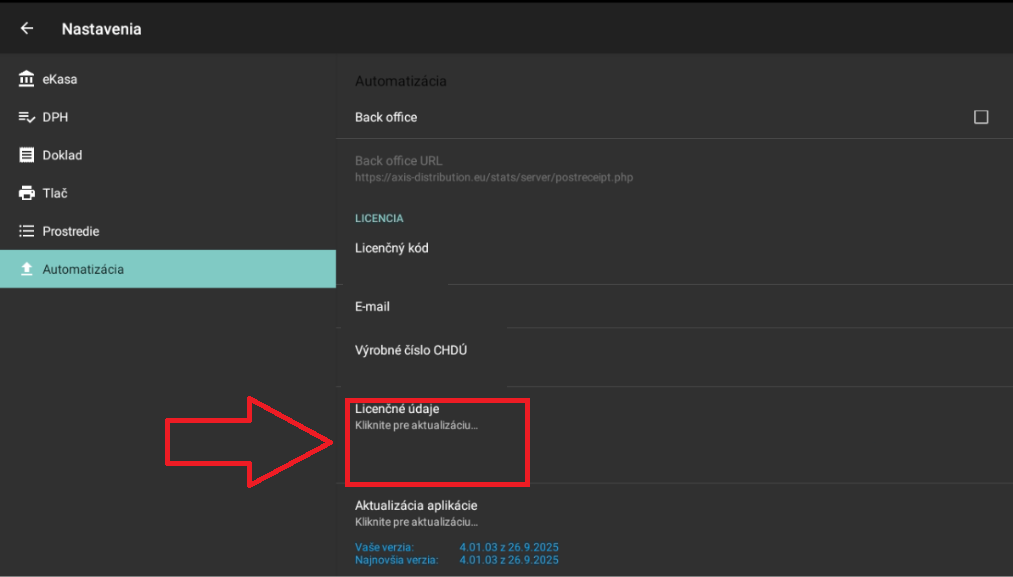Image resolution: width=1013 pixels, height=577 pixels.
Task: Go to Doklad settings text label
Action: click(62, 155)
